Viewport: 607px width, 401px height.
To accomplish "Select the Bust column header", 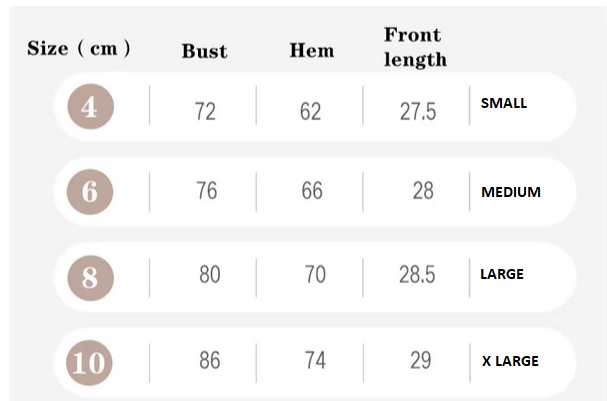I will tap(204, 51).
